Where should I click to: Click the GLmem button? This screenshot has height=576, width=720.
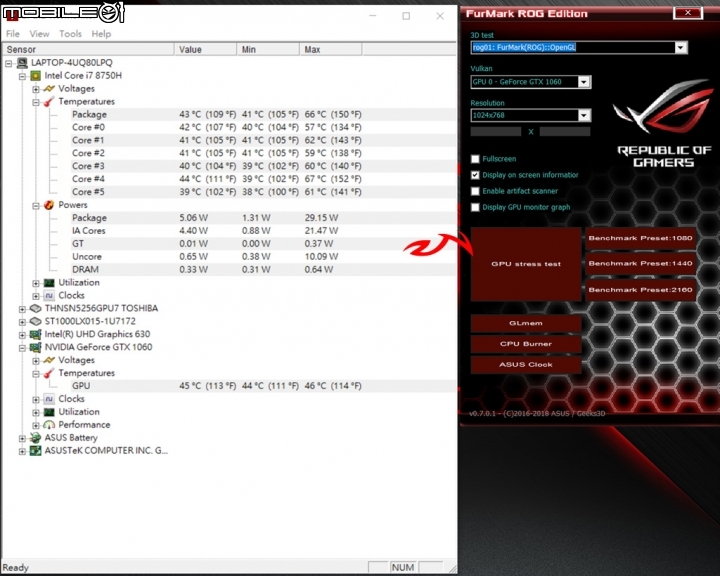(x=526, y=323)
